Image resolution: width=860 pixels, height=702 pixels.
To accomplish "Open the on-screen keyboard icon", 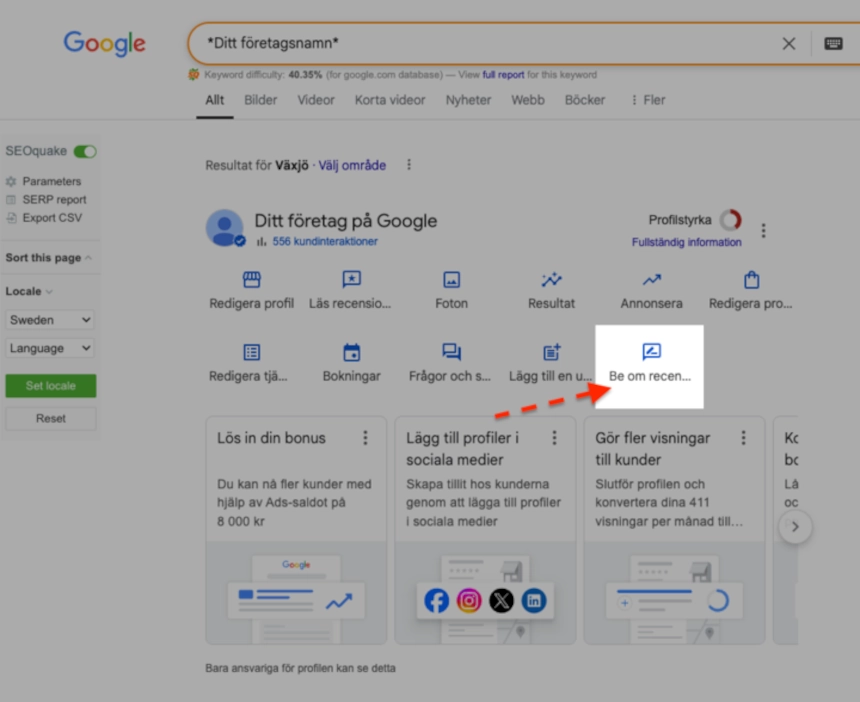I will 833,43.
